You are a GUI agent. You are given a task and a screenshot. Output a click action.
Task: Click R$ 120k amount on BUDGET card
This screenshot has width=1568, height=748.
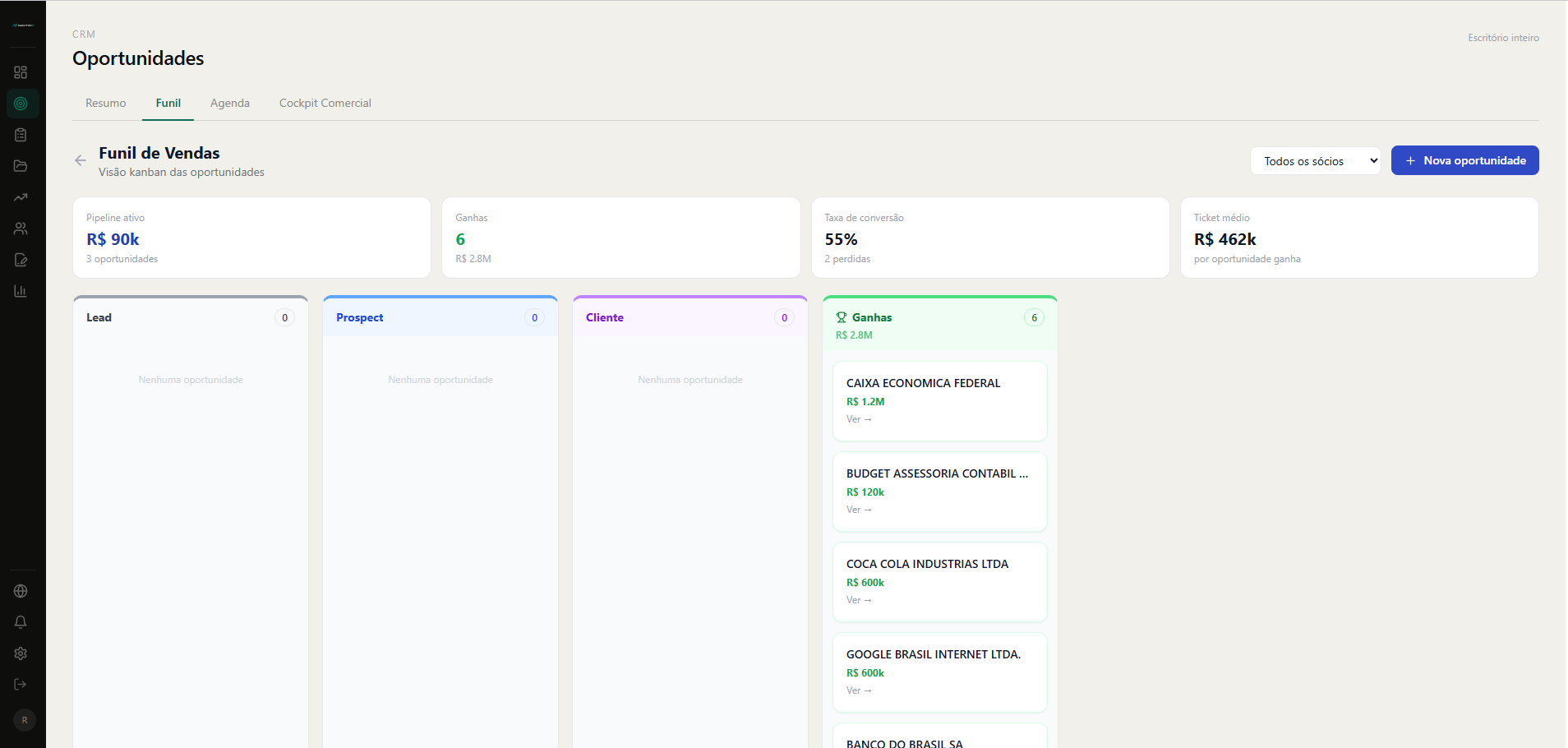[865, 492]
